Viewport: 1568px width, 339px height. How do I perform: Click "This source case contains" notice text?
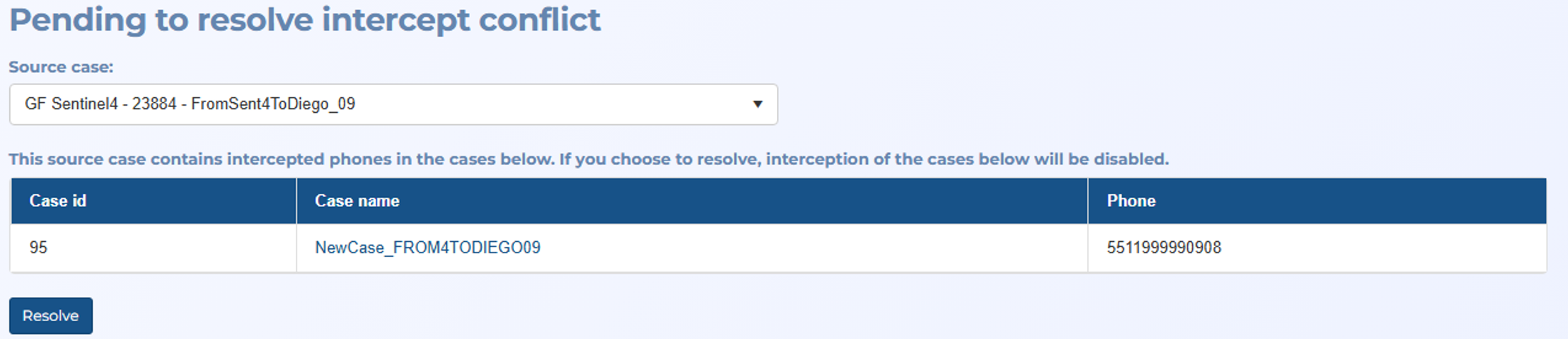[x=114, y=159]
